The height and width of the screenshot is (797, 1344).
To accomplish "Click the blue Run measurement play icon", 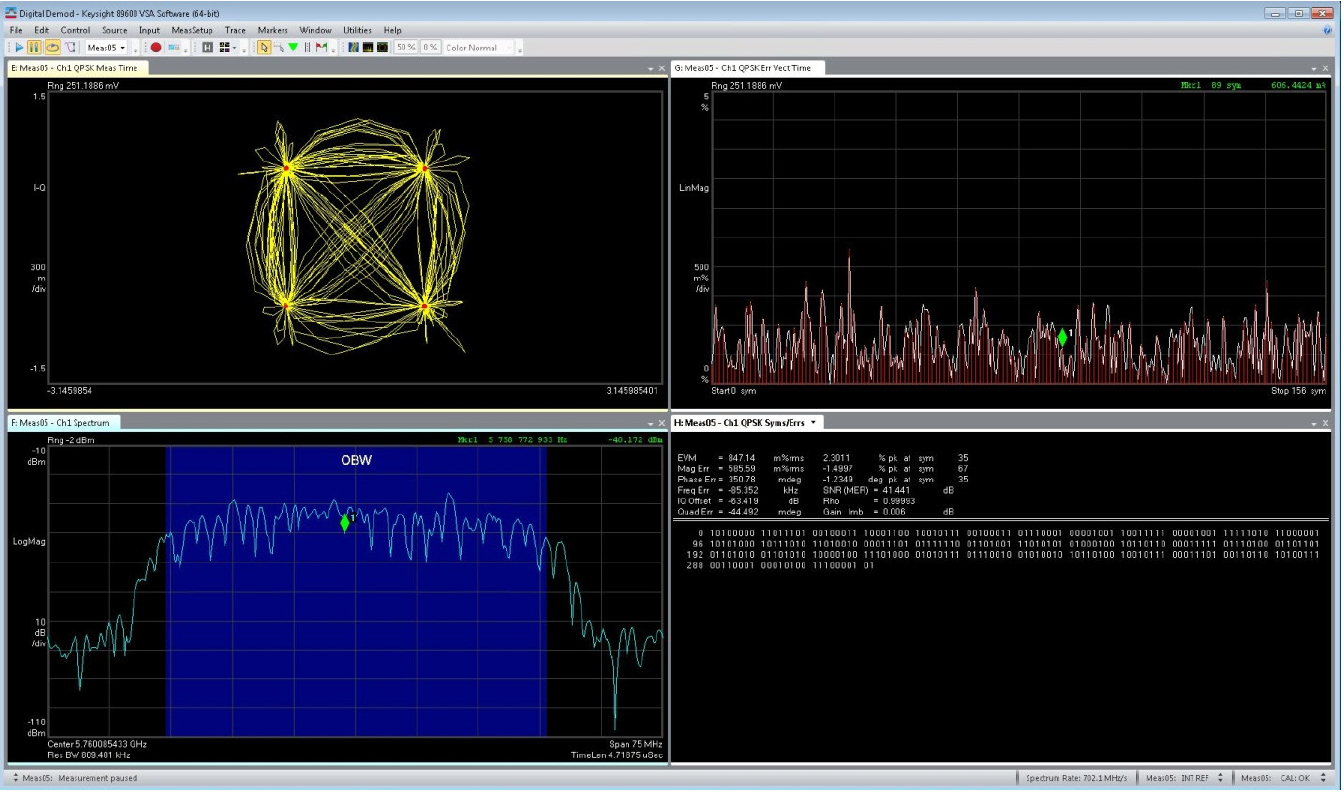I will pyautogui.click(x=19, y=47).
